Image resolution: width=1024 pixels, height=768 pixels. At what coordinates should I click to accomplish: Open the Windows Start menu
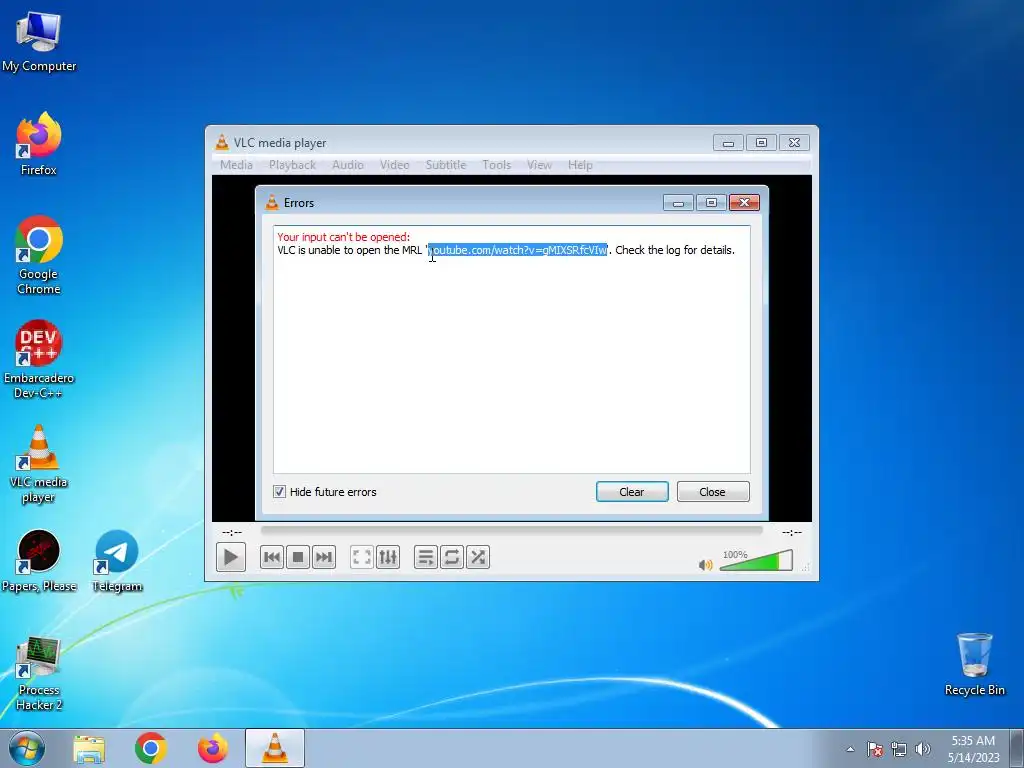click(x=27, y=748)
